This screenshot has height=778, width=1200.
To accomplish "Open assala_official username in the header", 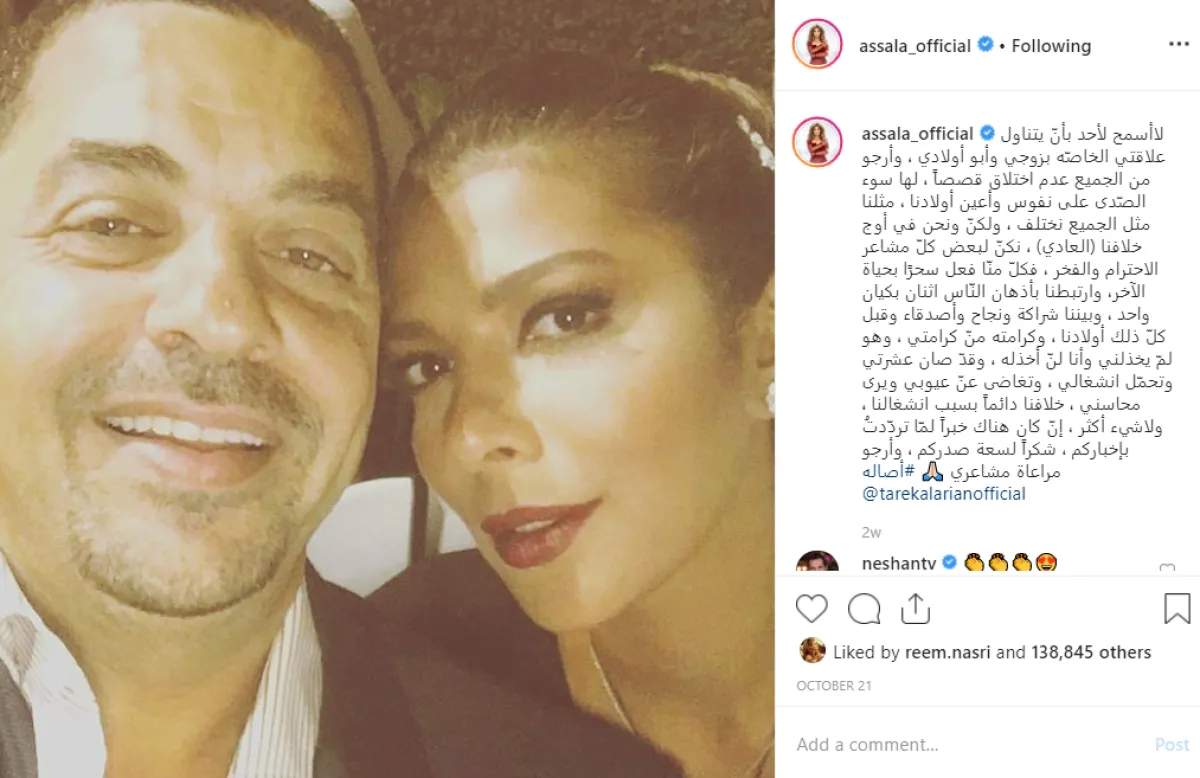I will pyautogui.click(x=915, y=46).
